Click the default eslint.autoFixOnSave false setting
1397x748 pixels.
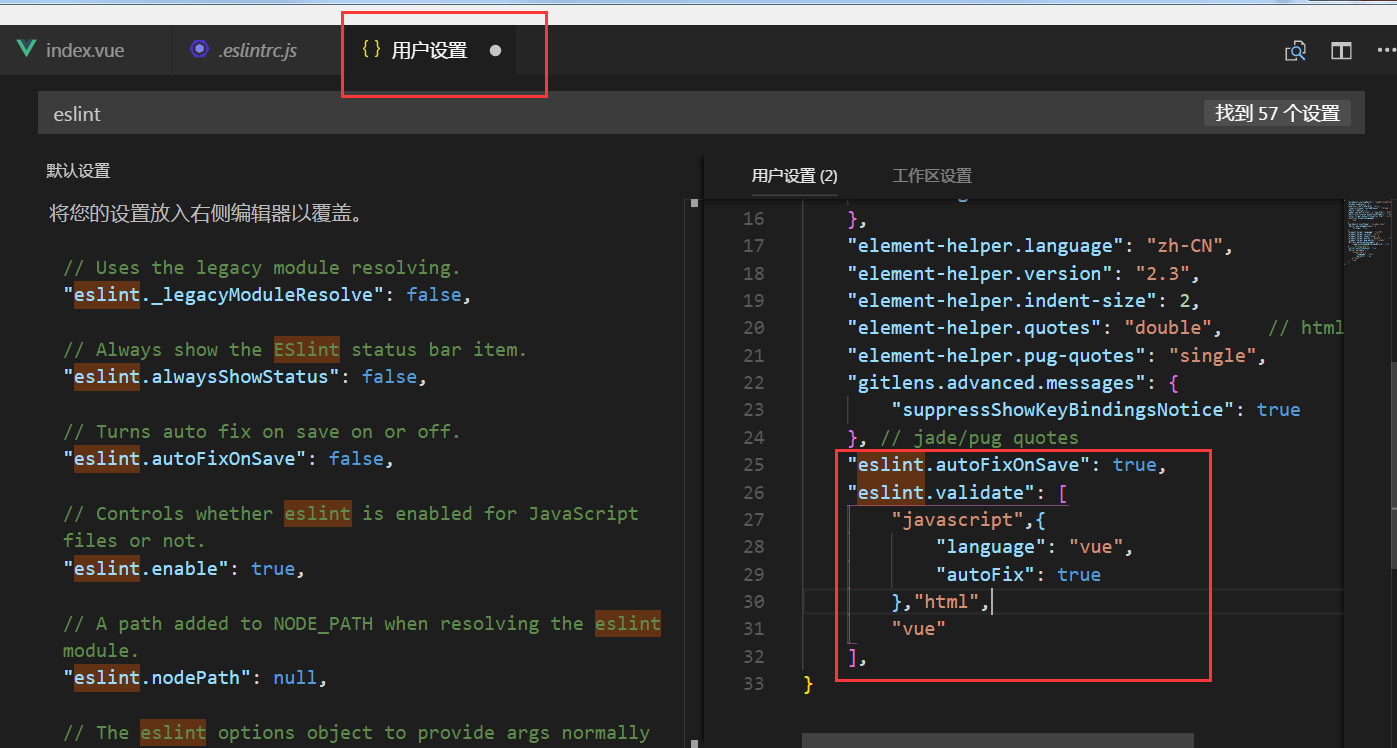tap(228, 459)
